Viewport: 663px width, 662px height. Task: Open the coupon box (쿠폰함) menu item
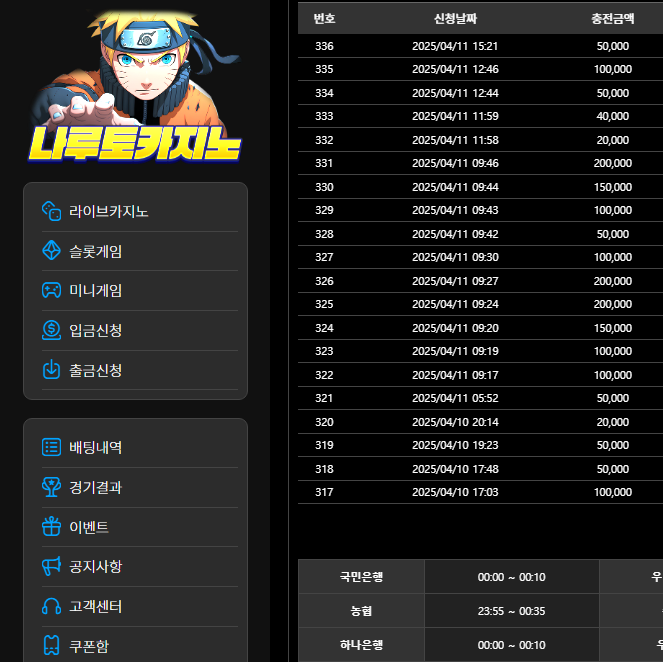[88, 646]
